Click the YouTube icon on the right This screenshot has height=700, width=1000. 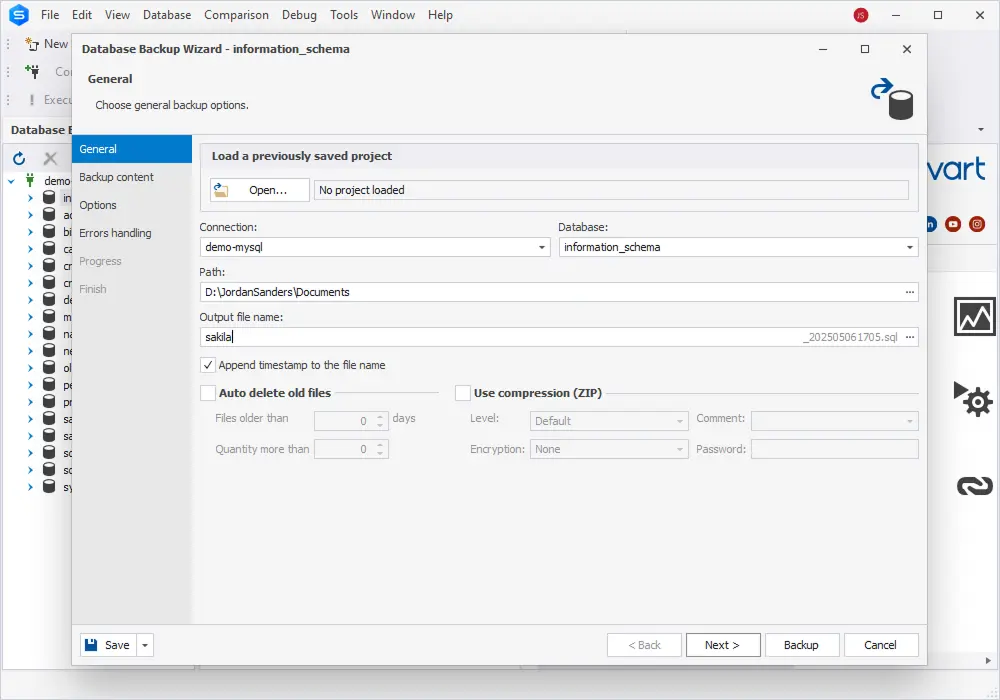click(953, 224)
